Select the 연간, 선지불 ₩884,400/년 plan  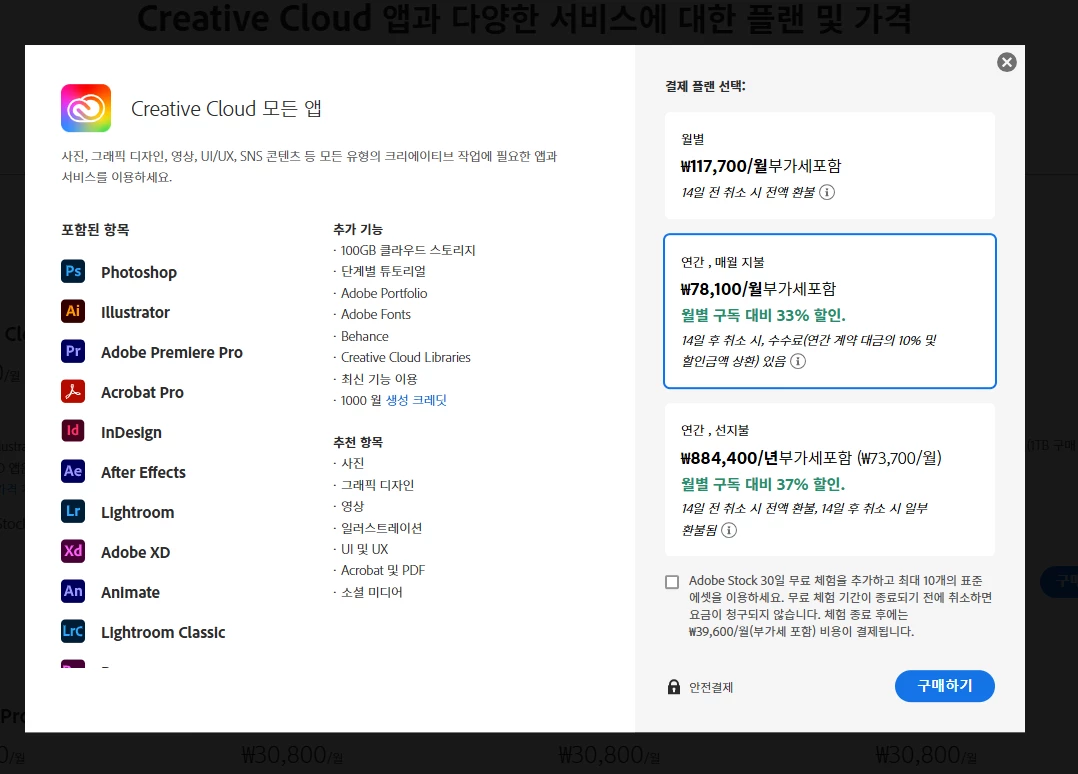click(830, 479)
